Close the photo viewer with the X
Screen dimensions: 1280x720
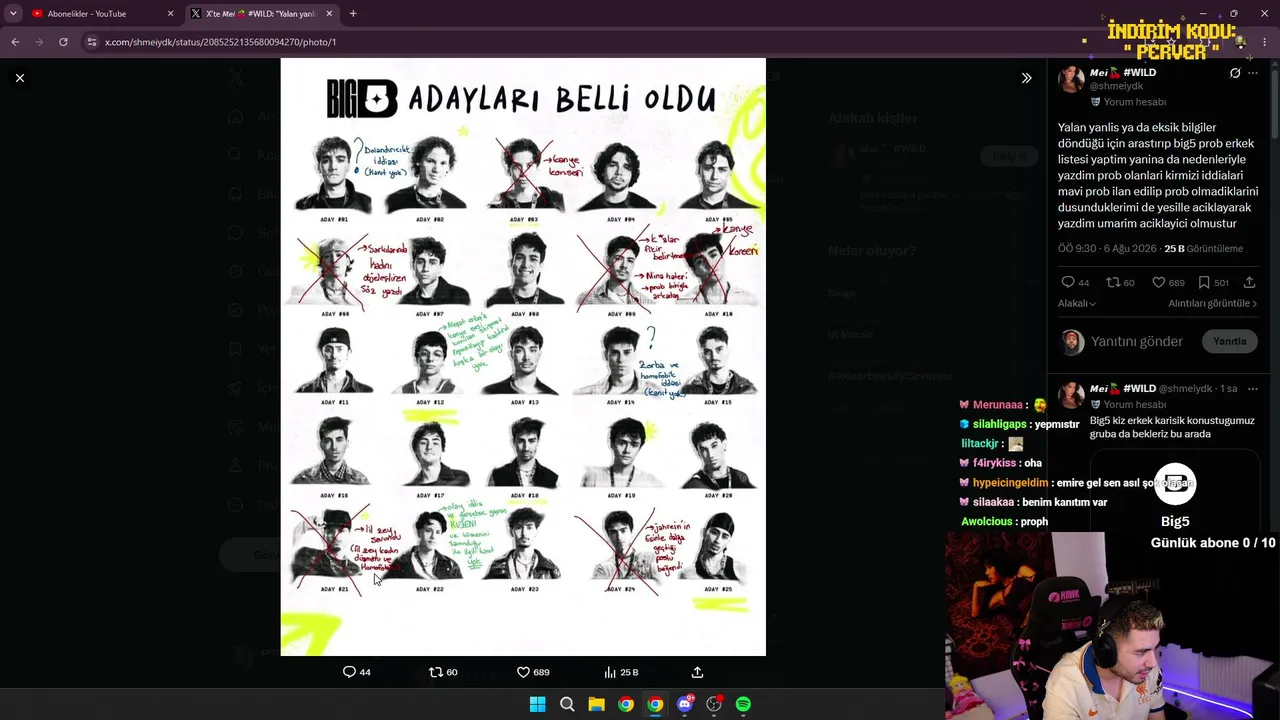(x=20, y=78)
